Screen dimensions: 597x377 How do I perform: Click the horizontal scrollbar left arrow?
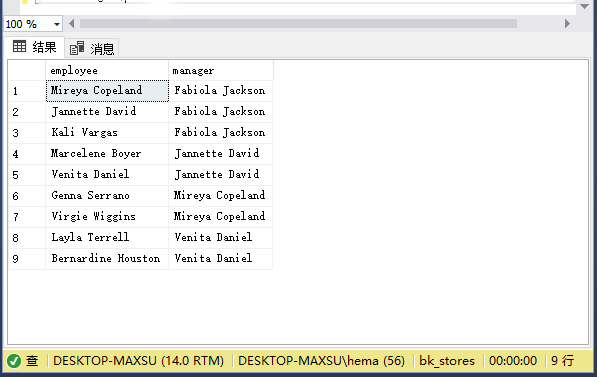pos(72,24)
